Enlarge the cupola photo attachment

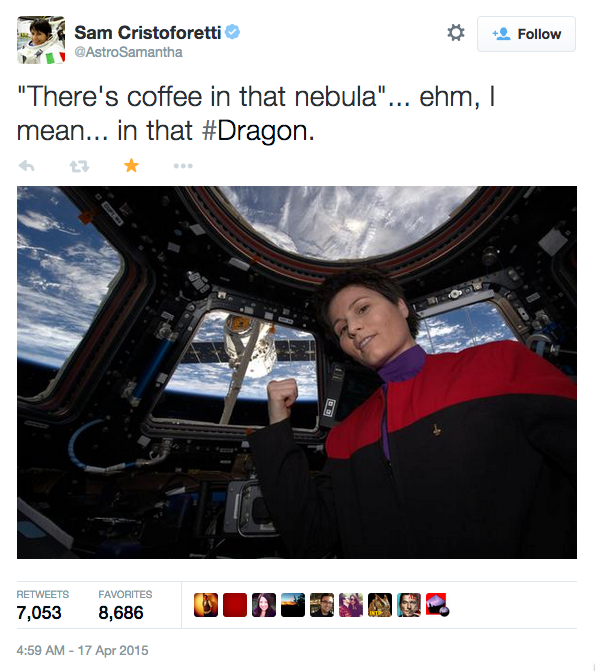(x=297, y=372)
